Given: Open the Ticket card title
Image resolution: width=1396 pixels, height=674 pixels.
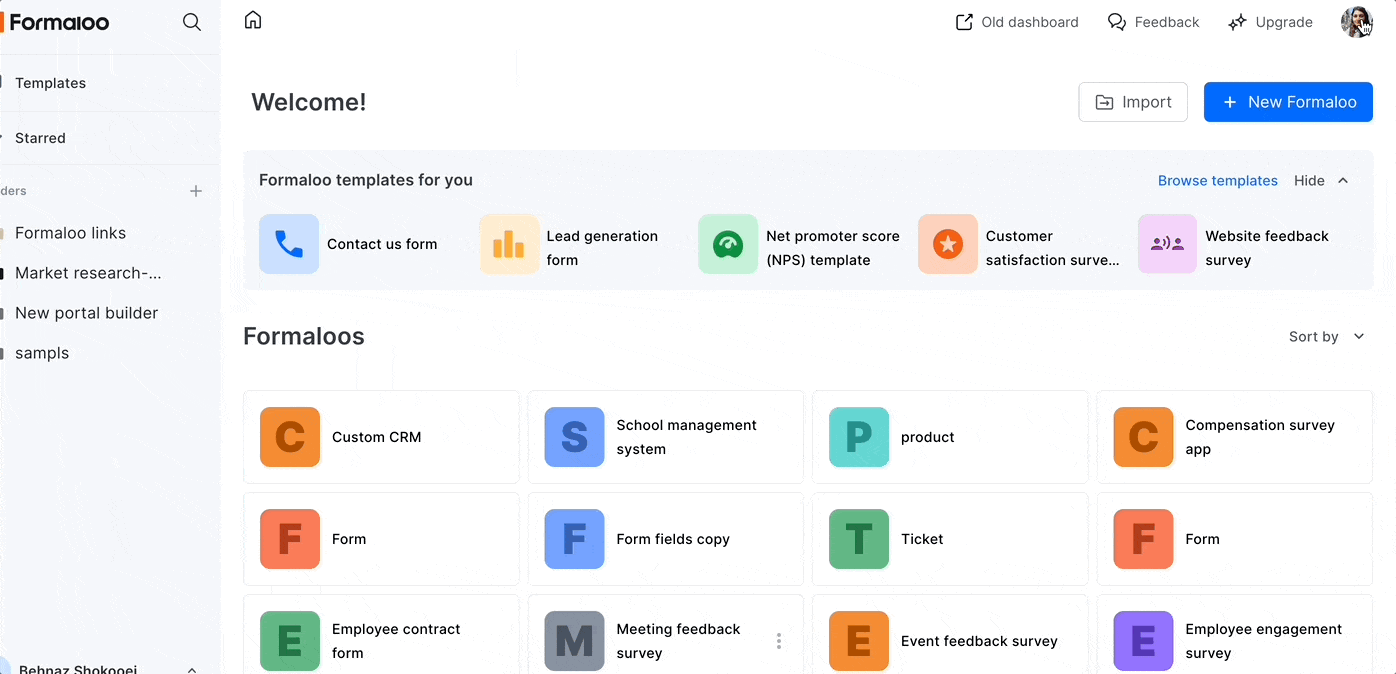Looking at the screenshot, I should pos(922,539).
